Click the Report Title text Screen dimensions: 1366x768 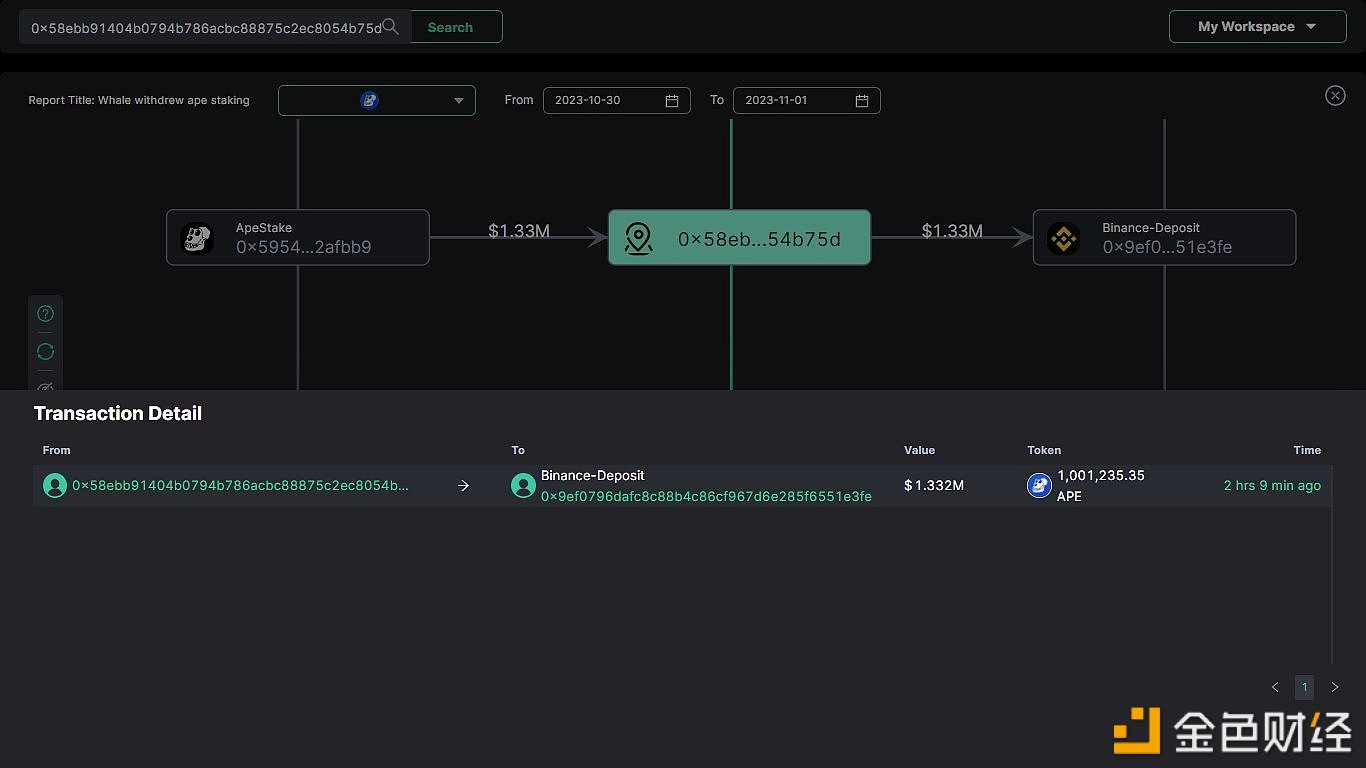click(139, 100)
